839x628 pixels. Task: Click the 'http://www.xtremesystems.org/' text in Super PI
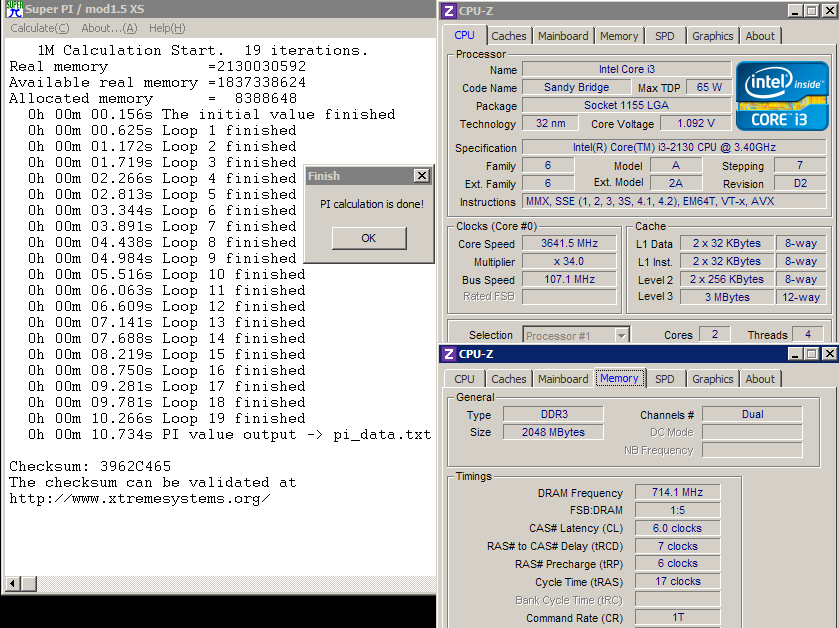(x=140, y=499)
